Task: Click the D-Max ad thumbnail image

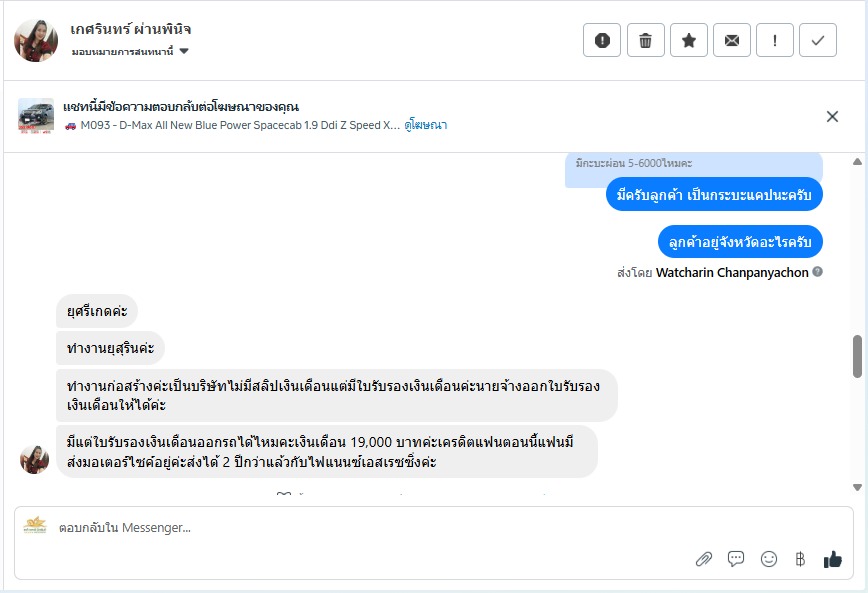Action: click(36, 117)
